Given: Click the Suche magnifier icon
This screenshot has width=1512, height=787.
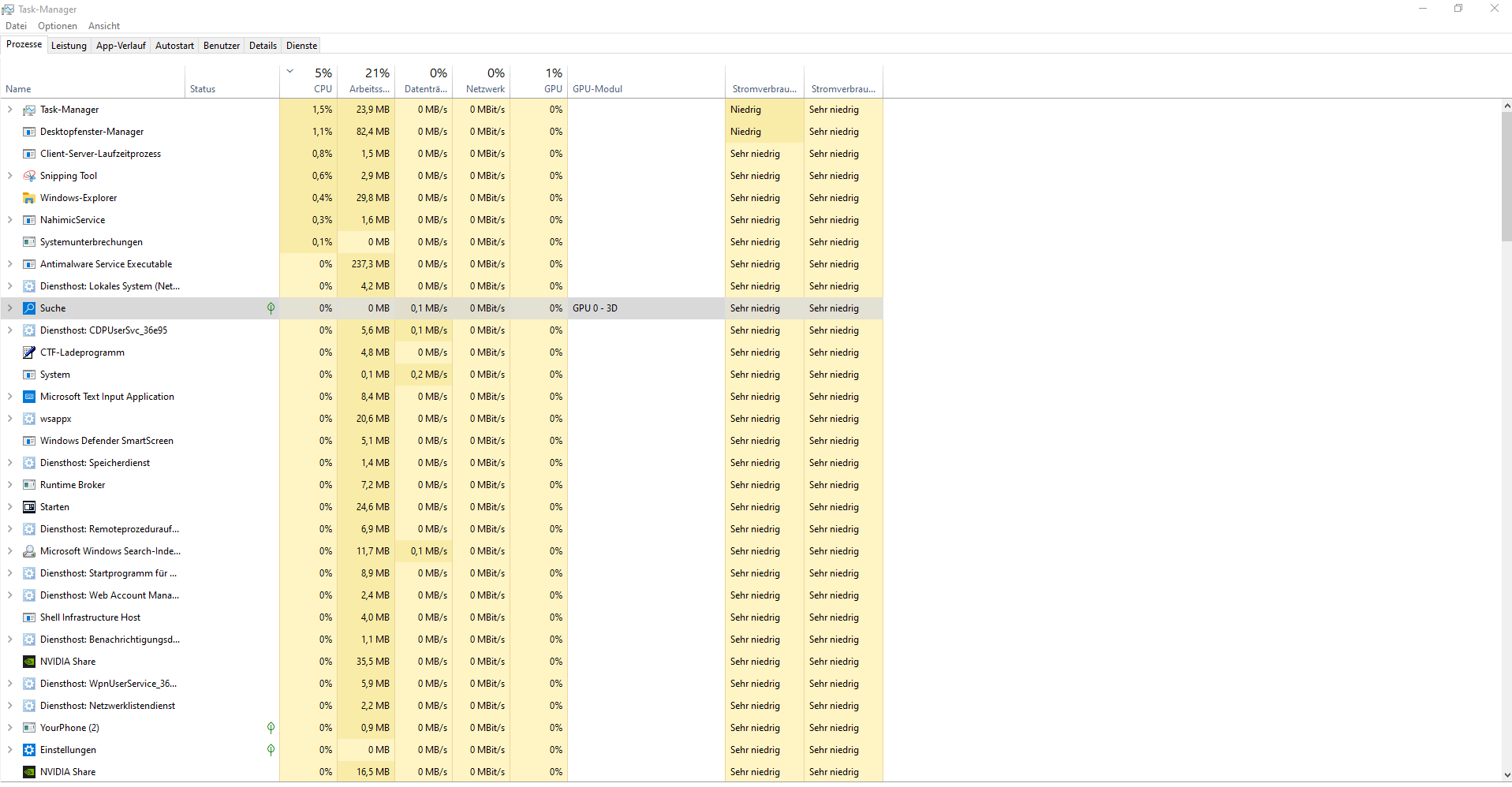Looking at the screenshot, I should tap(29, 308).
